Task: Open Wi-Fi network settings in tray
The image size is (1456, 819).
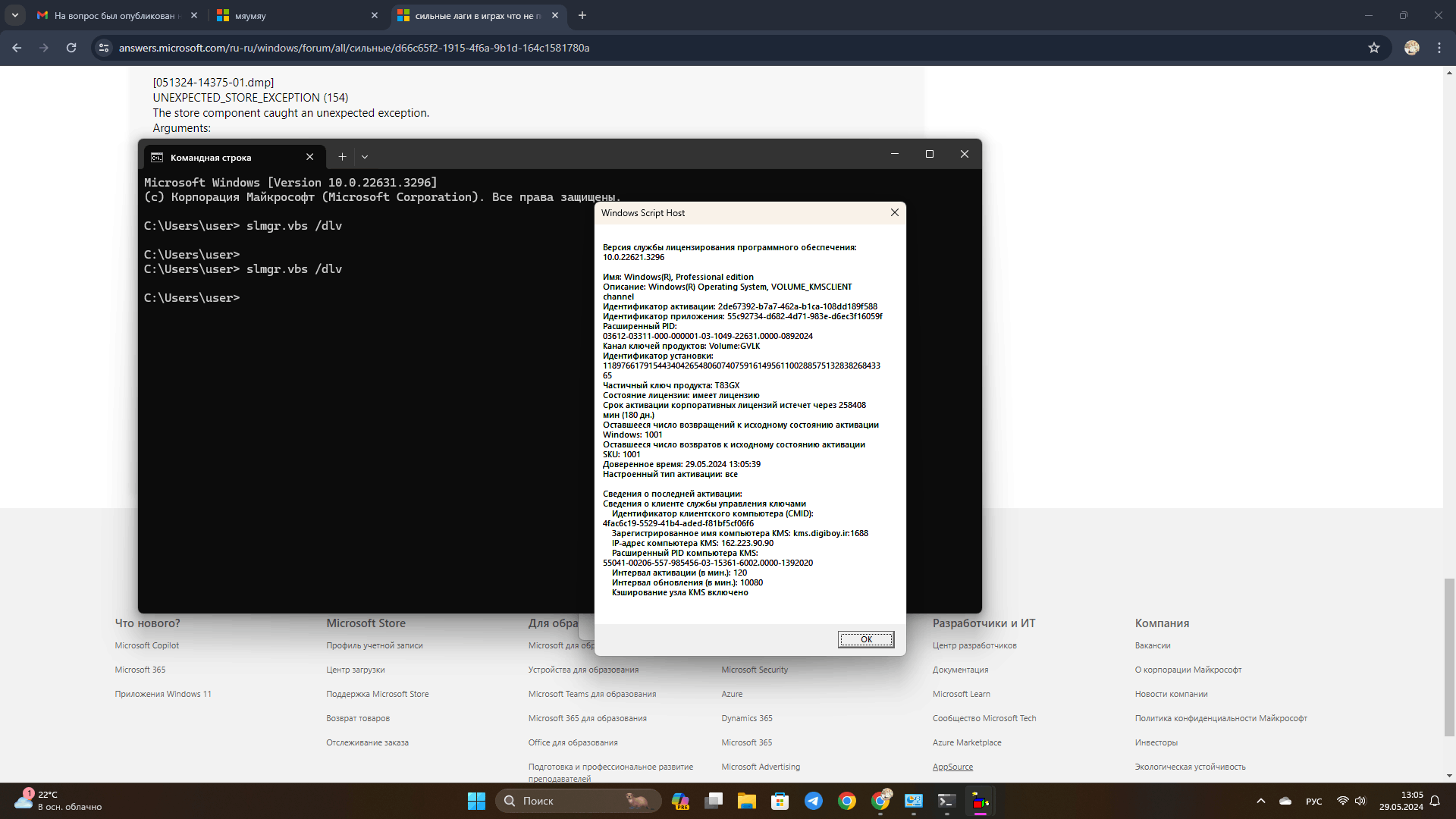Action: (x=1343, y=801)
